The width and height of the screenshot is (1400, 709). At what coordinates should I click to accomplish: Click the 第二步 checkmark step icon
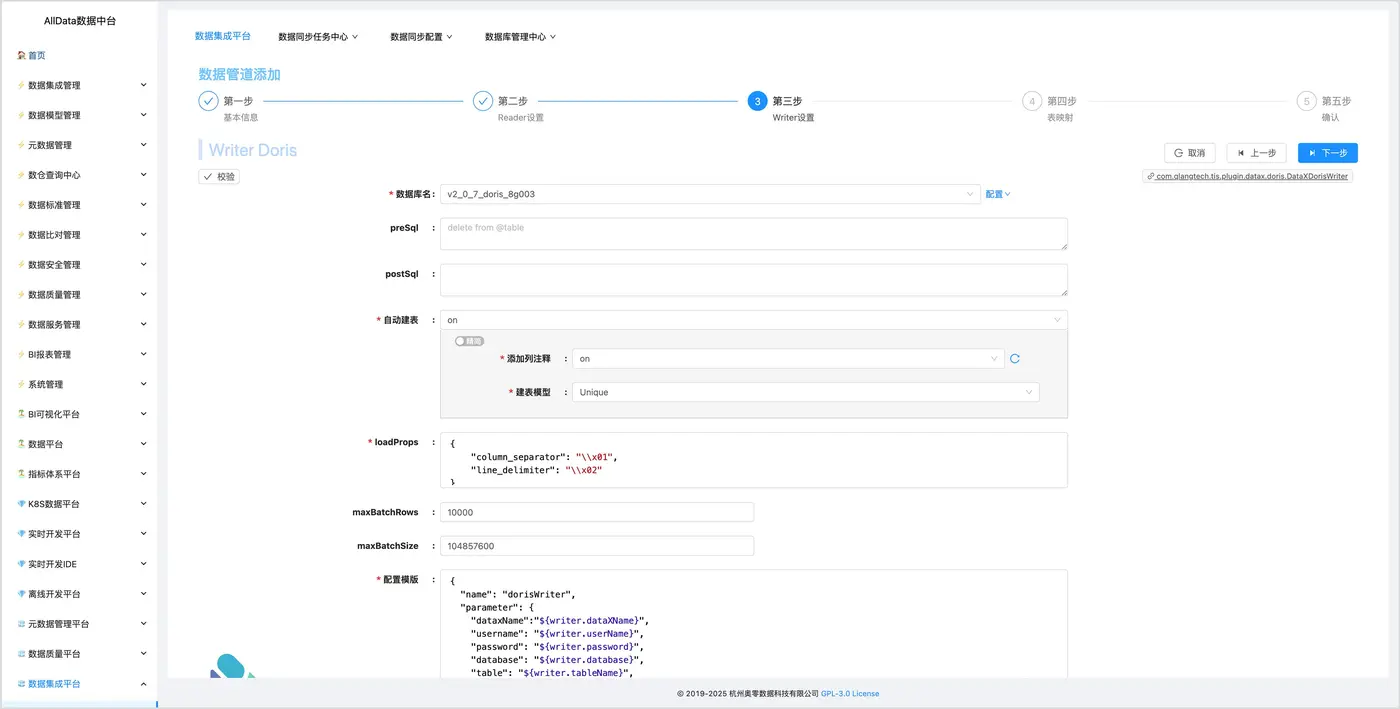coord(483,101)
